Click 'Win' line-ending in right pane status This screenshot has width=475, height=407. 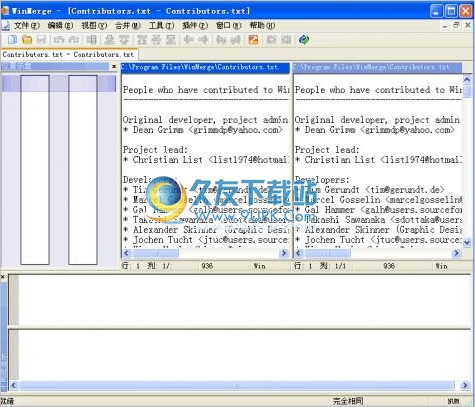pyautogui.click(x=441, y=266)
